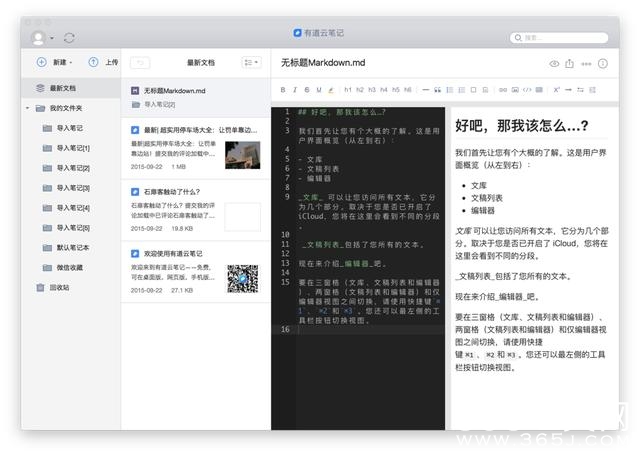Collapse the 我的文件夹 tree
Viewport: 640px width, 455px height.
point(28,108)
